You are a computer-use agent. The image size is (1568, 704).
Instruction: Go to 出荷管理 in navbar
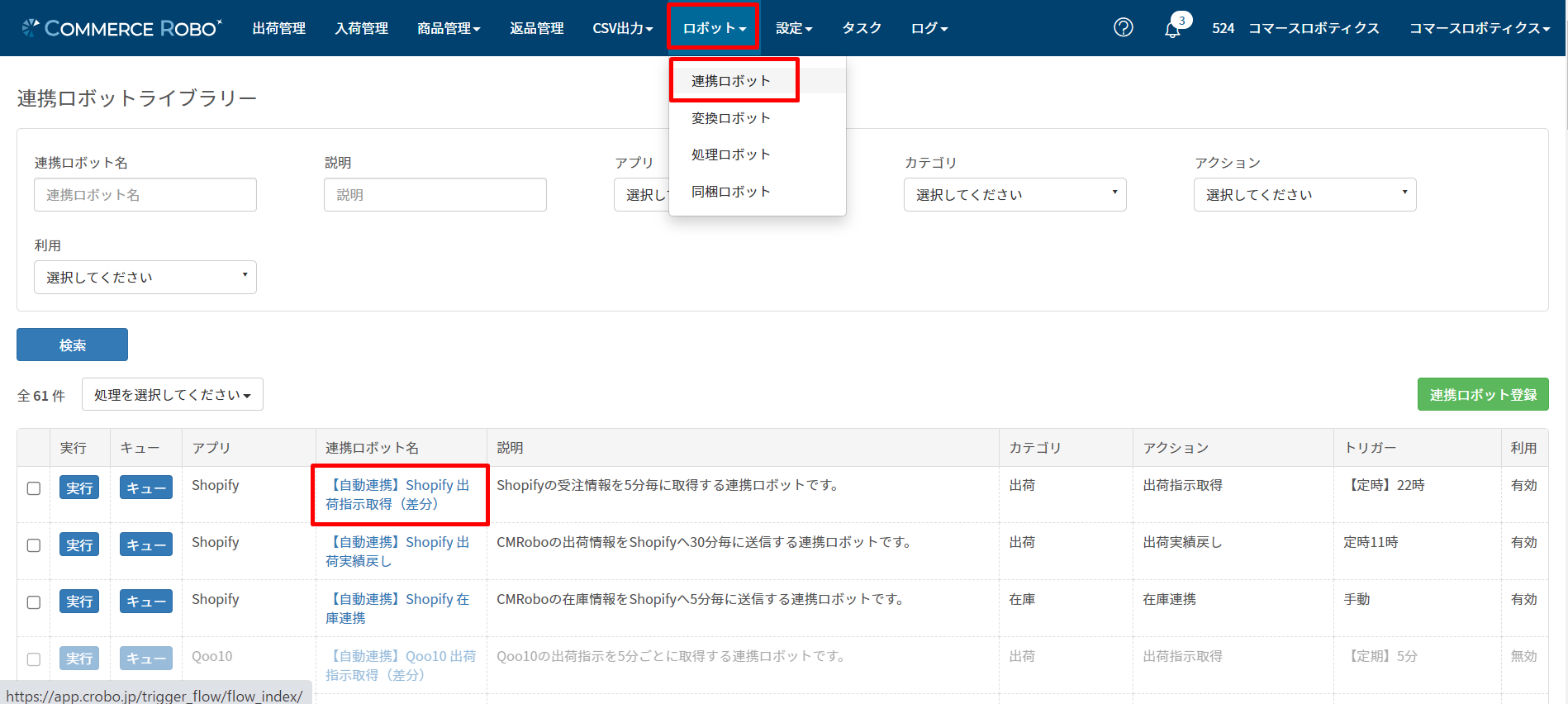(x=279, y=28)
